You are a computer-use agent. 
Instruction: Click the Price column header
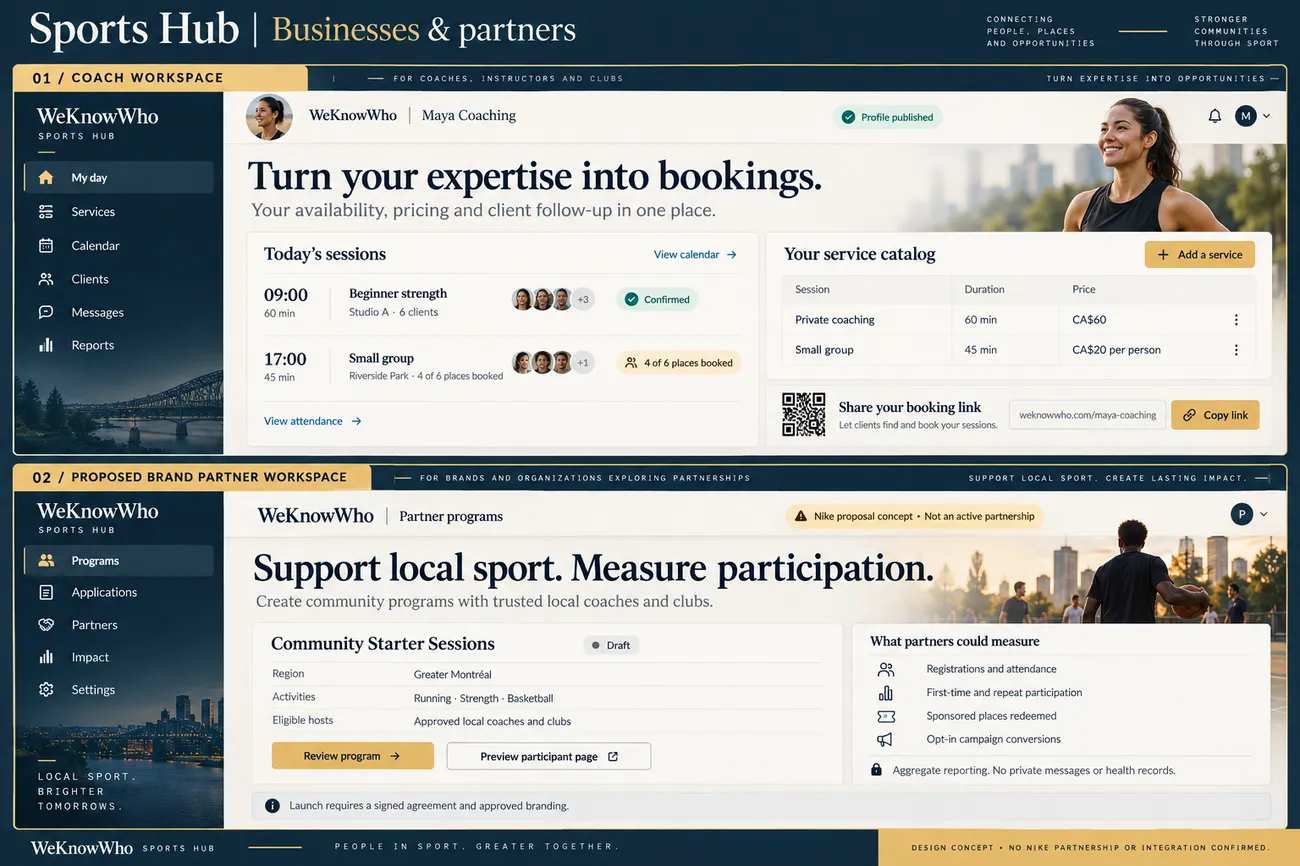[x=1084, y=289]
